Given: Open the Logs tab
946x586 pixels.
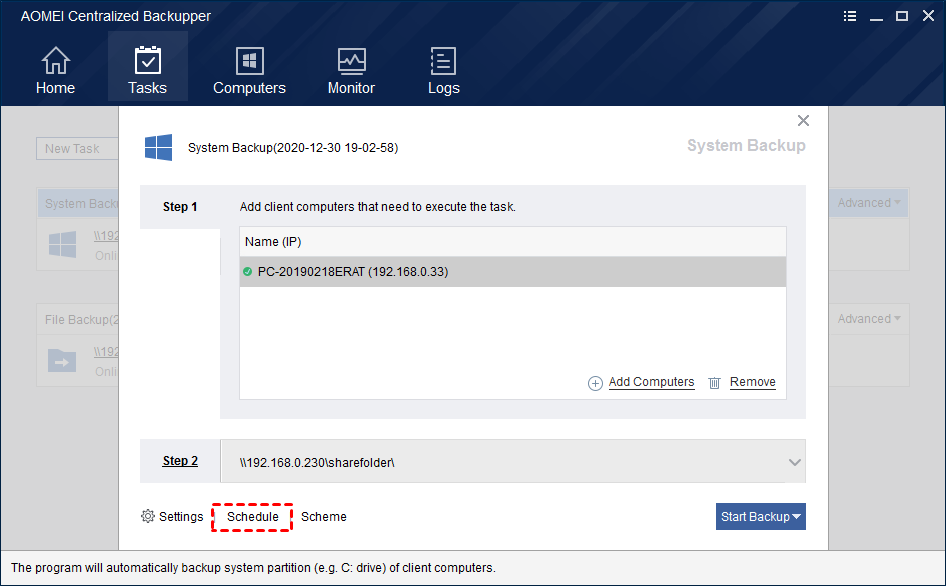Looking at the screenshot, I should point(443,70).
